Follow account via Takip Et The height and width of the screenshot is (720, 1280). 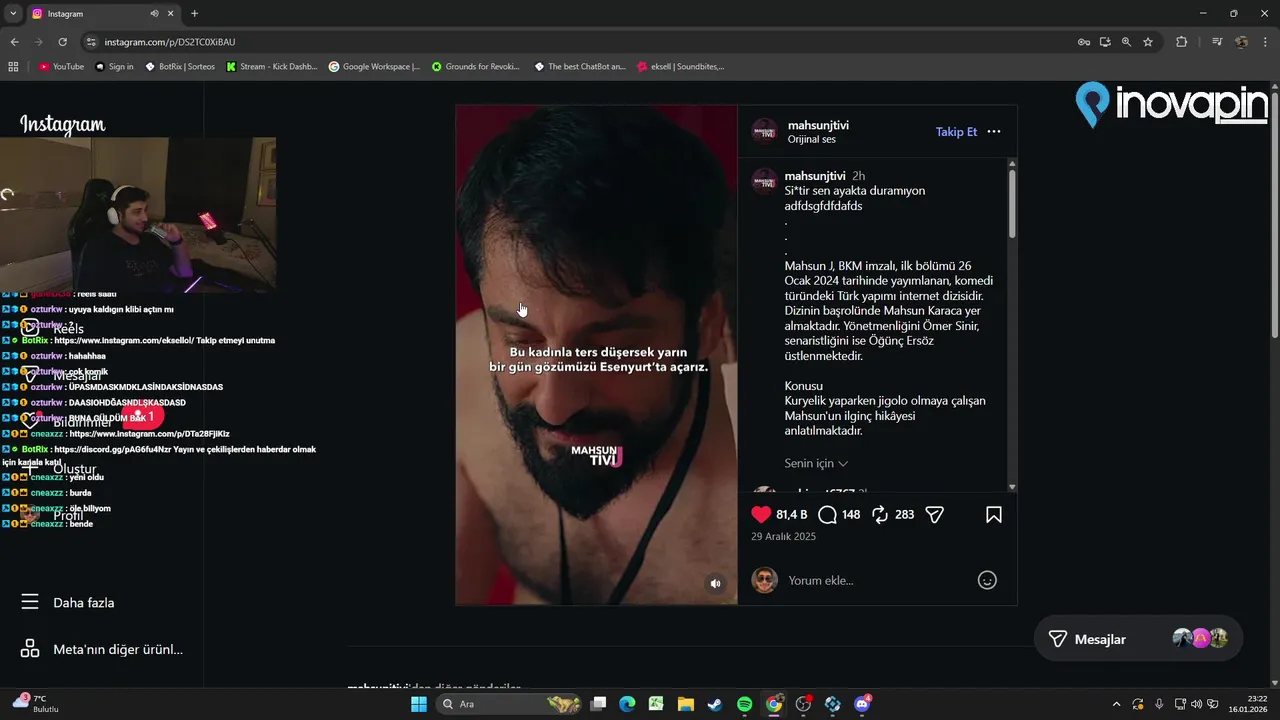click(x=956, y=132)
